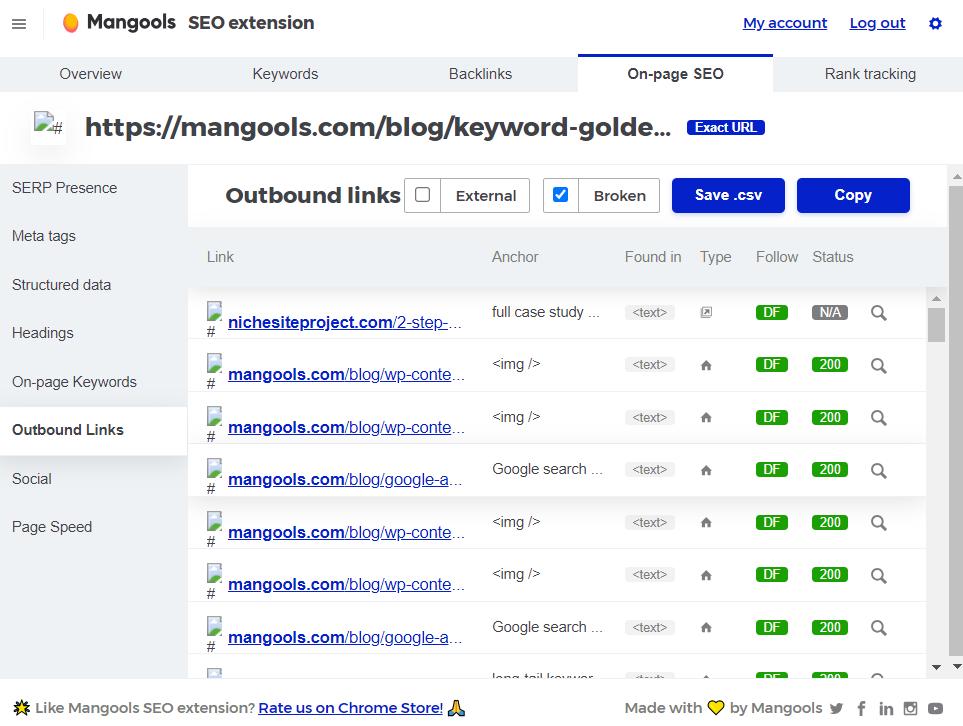Open the Rank tracking tab
The height and width of the screenshot is (726, 963).
(870, 74)
